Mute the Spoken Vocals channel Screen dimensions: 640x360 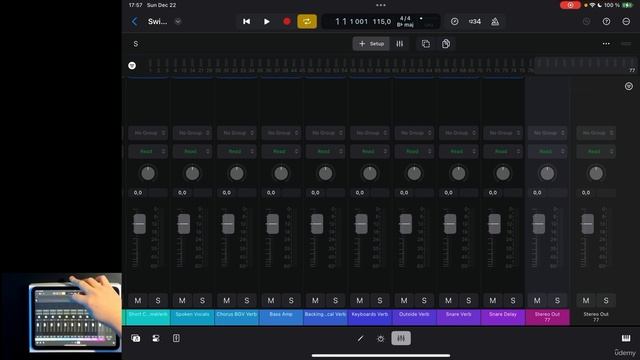pyautogui.click(x=182, y=301)
